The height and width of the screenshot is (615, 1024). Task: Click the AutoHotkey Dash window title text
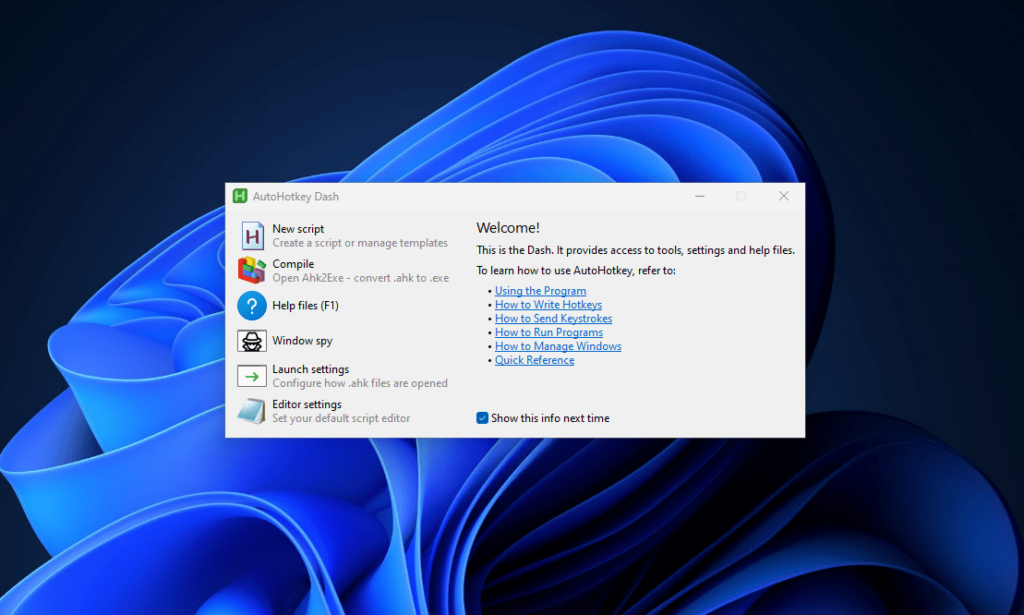pos(295,197)
